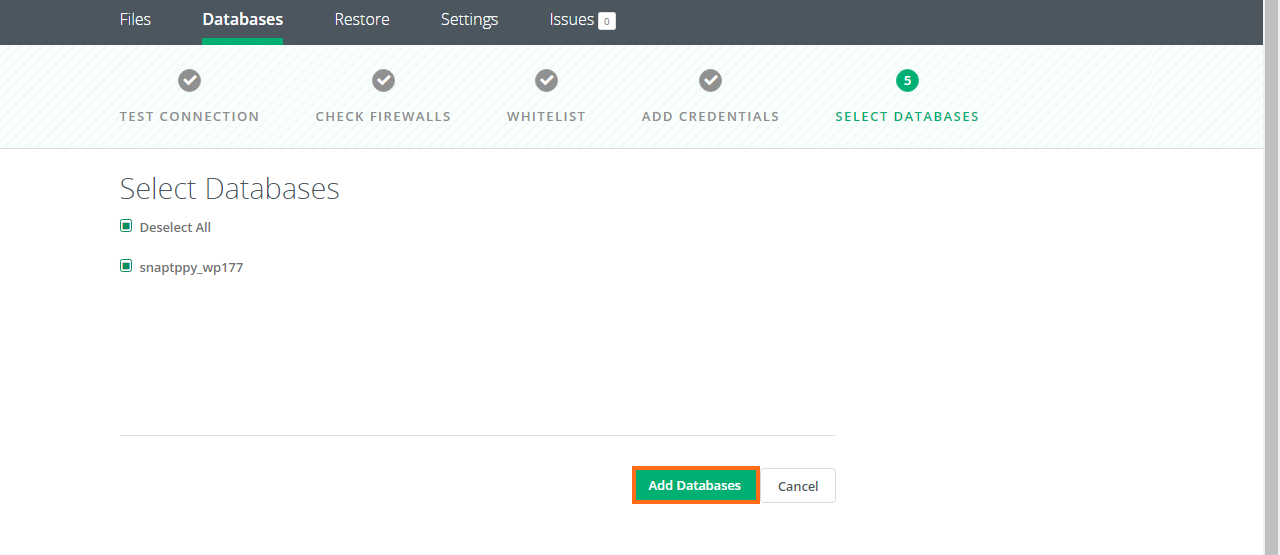
Task: Click the Cancel button
Action: (x=798, y=486)
